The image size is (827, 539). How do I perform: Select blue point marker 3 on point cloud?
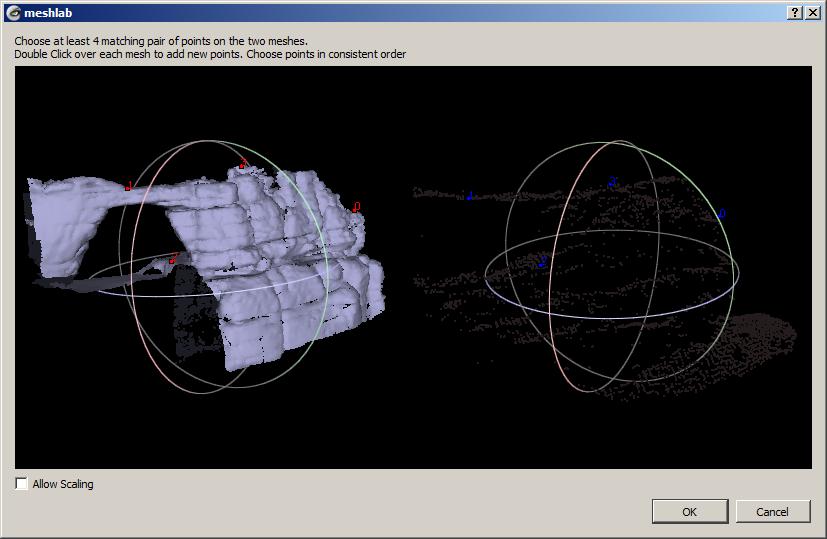(612, 182)
